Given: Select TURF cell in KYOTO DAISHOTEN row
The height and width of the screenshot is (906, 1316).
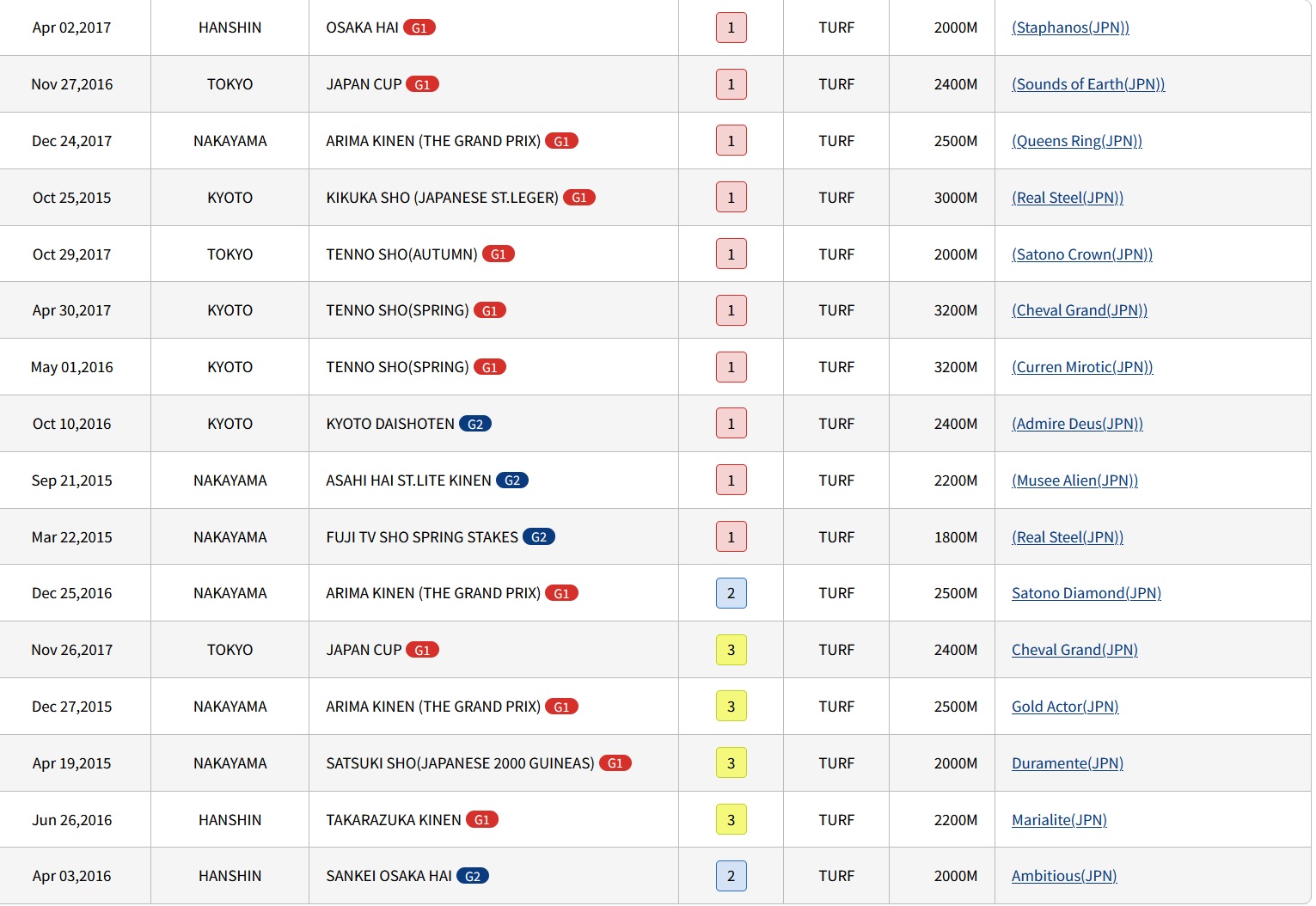Looking at the screenshot, I should click(x=836, y=424).
